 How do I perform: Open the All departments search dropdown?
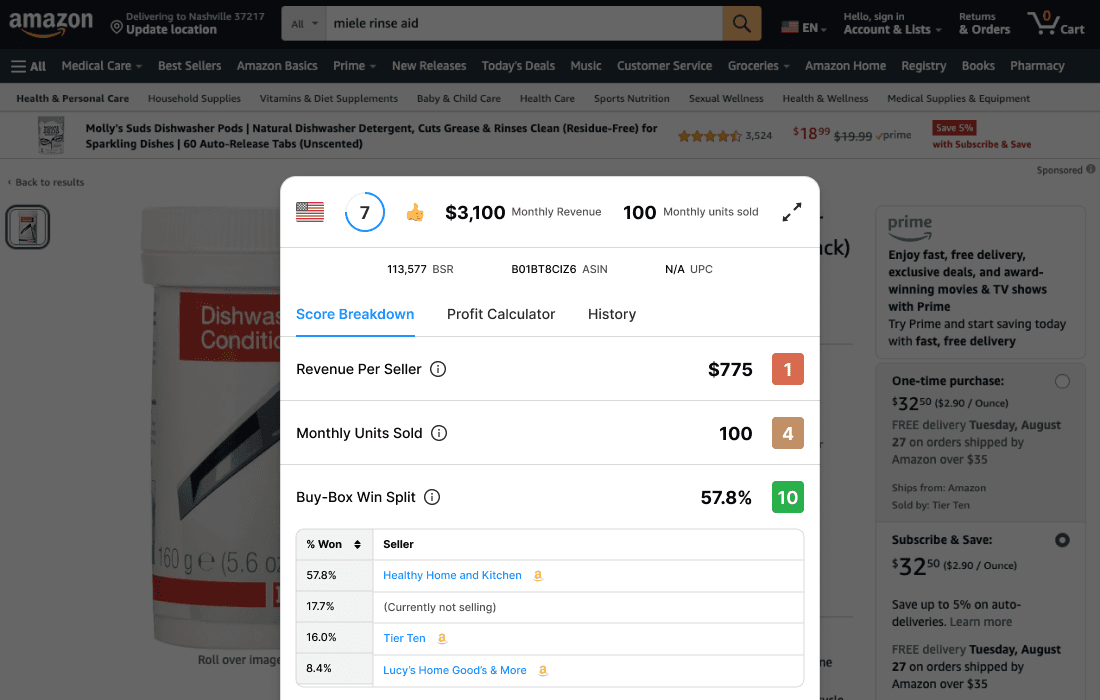pos(305,23)
